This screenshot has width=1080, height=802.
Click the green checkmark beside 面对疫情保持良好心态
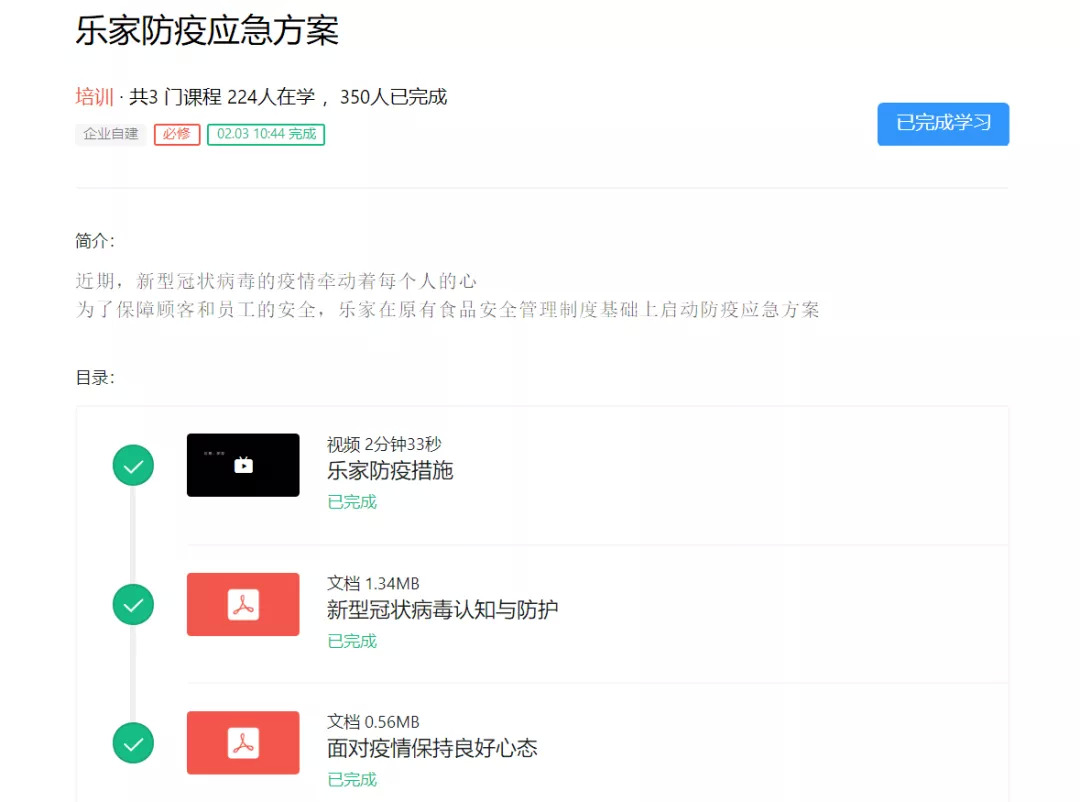[x=133, y=743]
